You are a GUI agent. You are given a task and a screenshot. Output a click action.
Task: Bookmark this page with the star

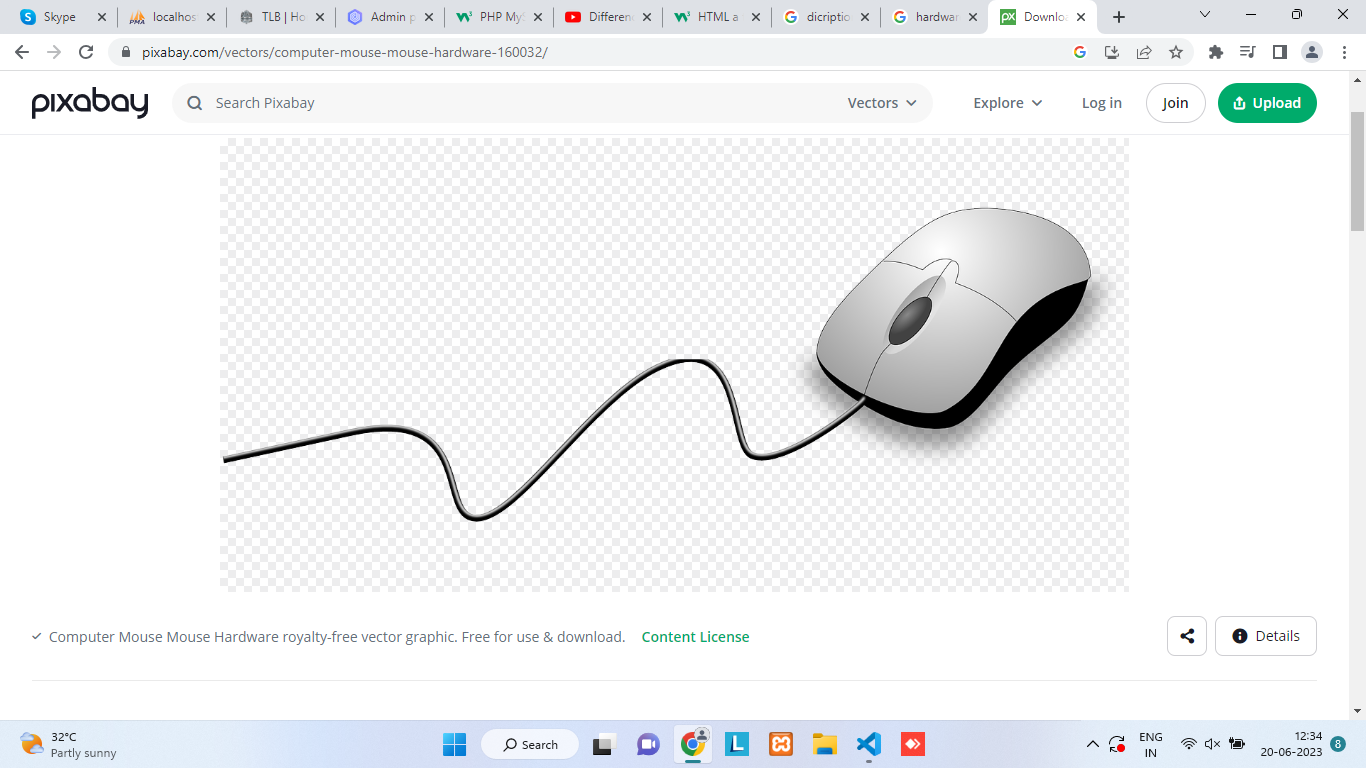1175,52
